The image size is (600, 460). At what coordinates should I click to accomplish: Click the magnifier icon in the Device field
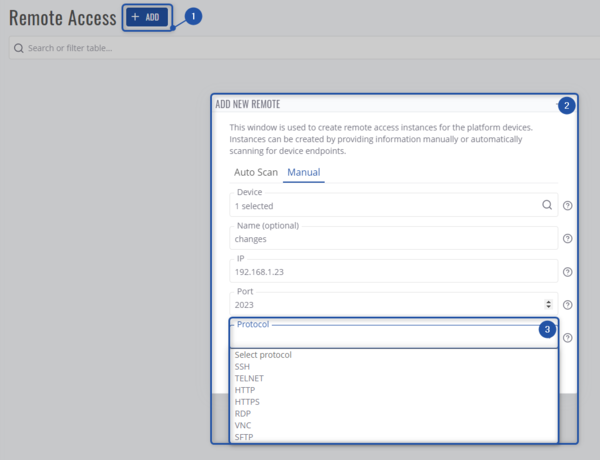click(x=547, y=205)
